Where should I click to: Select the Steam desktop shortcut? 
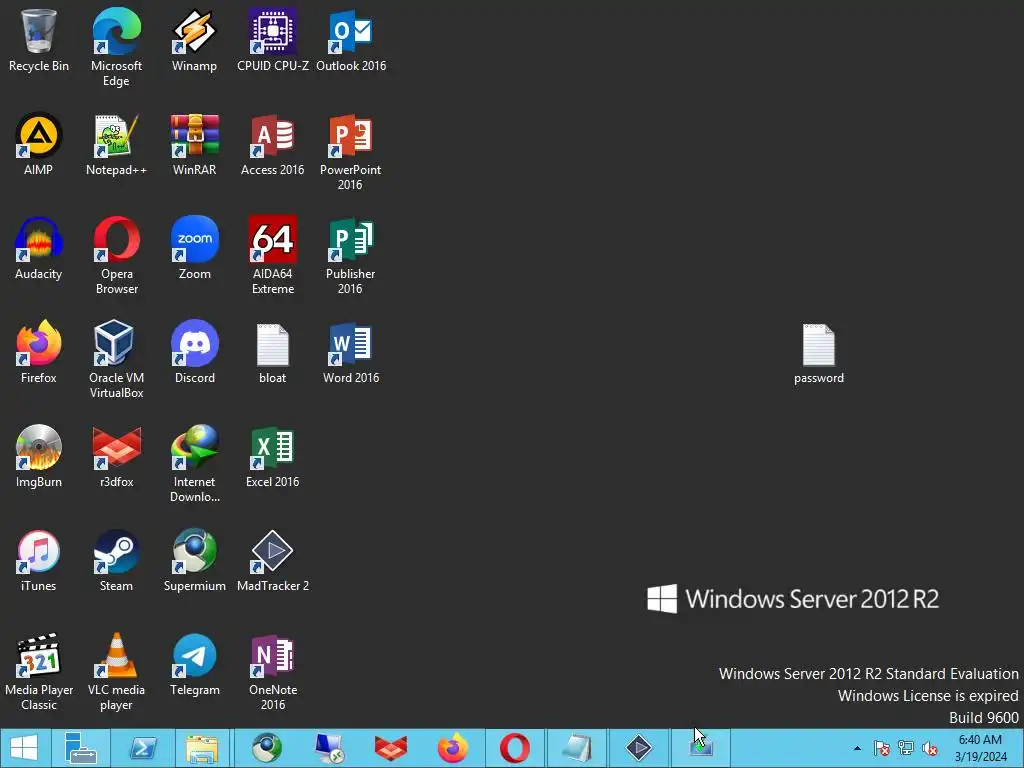(x=116, y=560)
